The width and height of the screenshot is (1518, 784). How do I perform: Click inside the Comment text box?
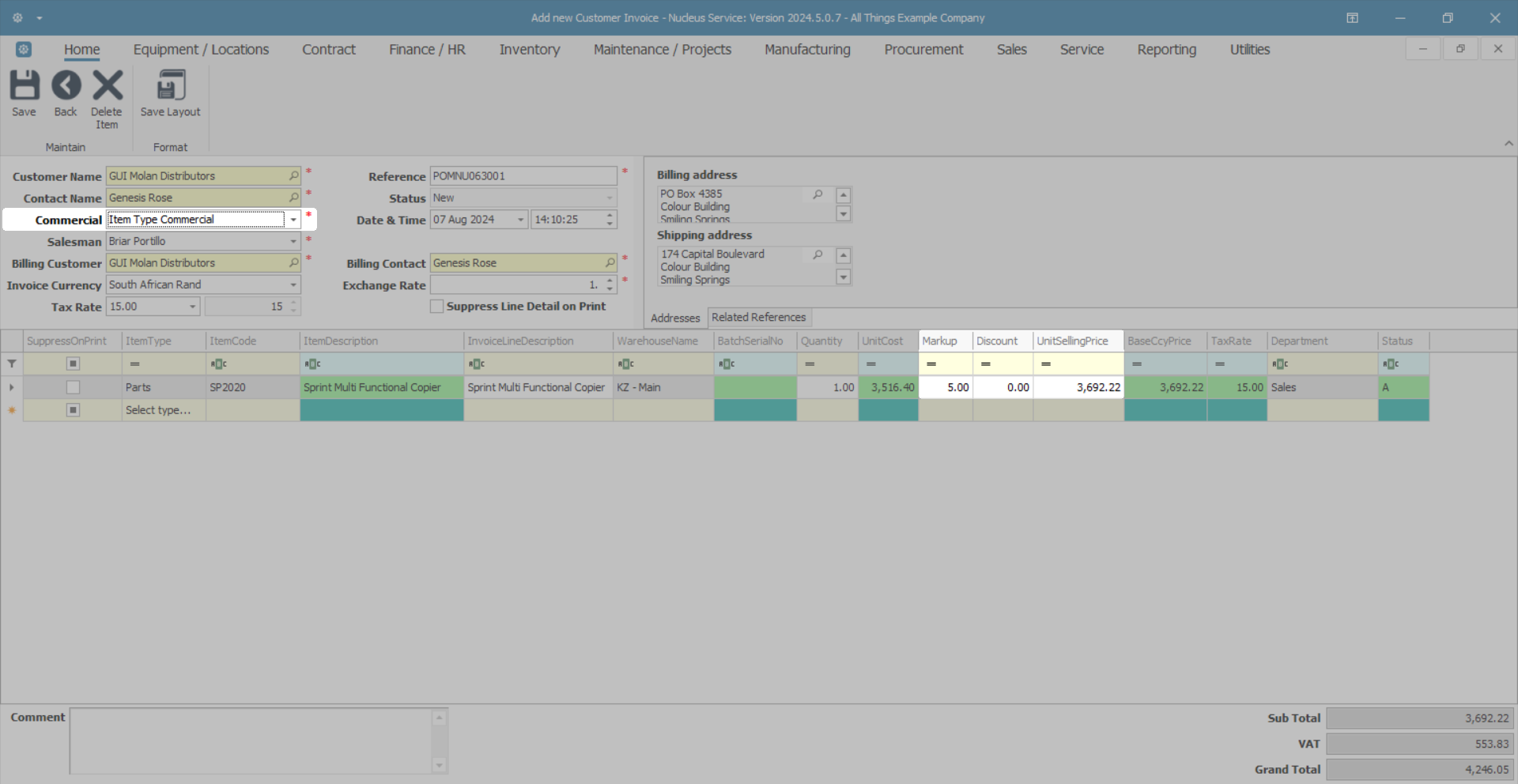point(251,741)
